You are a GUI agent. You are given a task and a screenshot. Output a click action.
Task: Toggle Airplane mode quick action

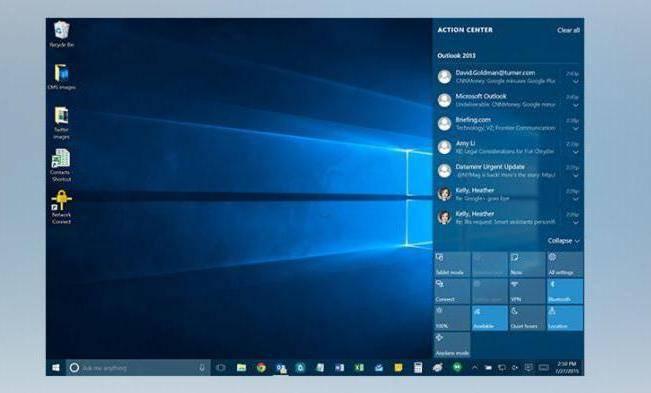click(x=452, y=344)
